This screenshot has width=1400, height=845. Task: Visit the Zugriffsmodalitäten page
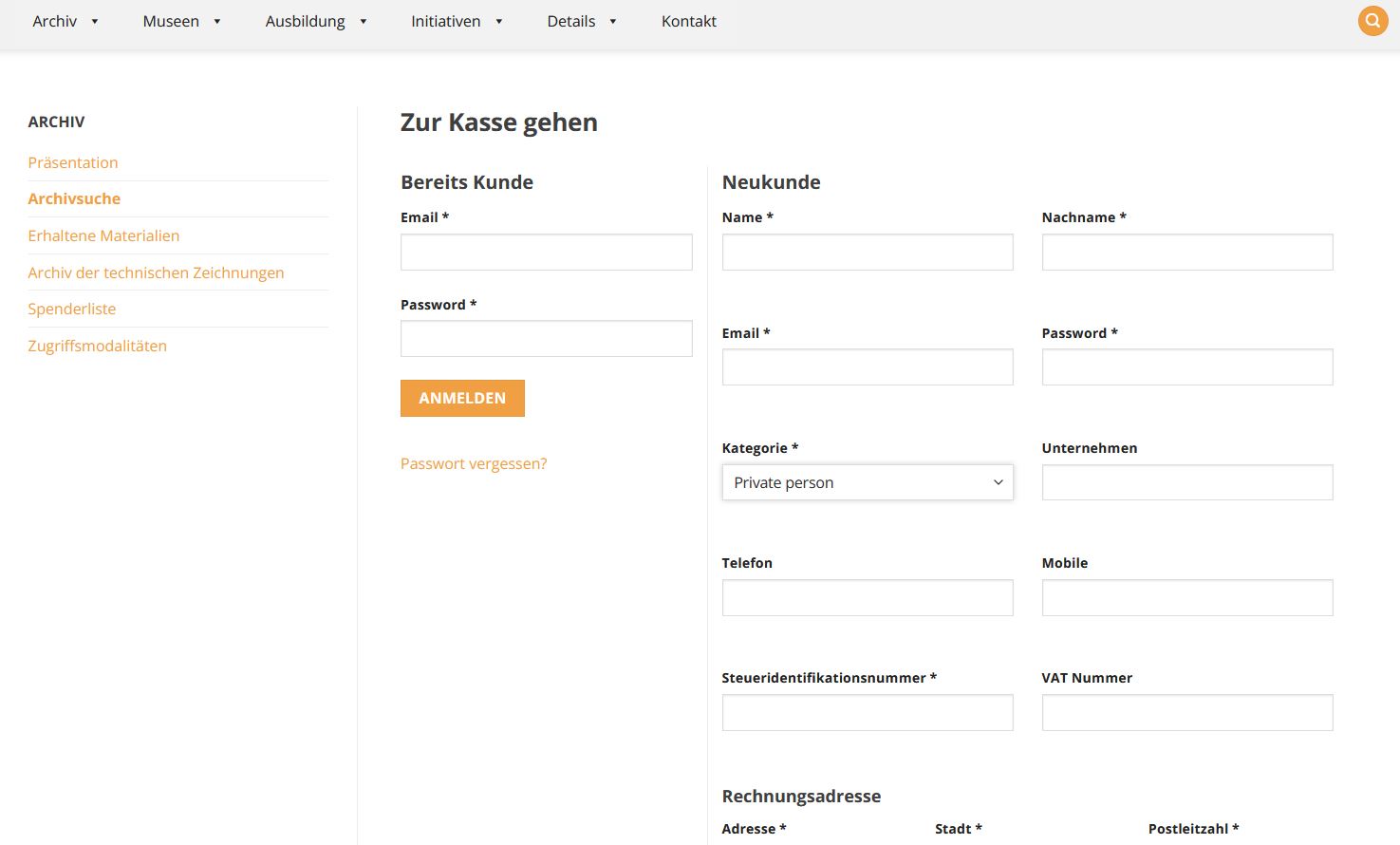point(97,346)
